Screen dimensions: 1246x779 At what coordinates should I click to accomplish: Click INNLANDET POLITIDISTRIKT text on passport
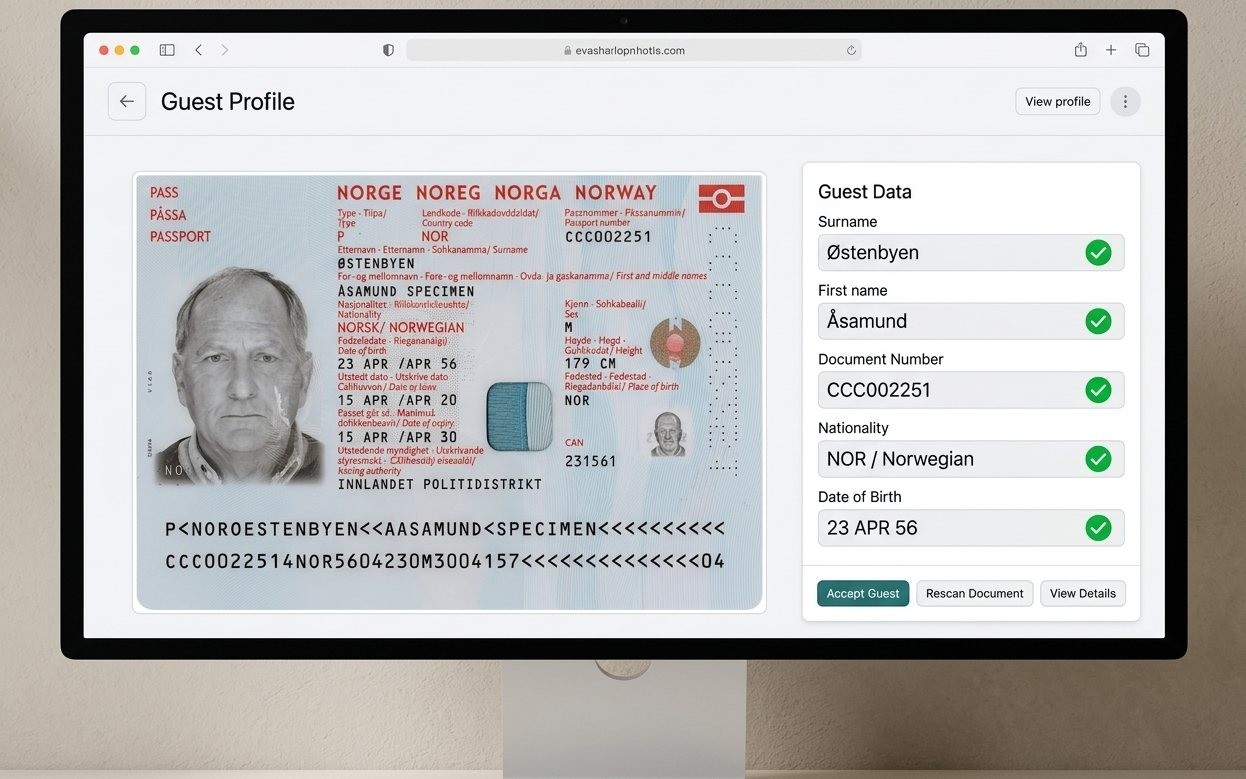click(440, 484)
